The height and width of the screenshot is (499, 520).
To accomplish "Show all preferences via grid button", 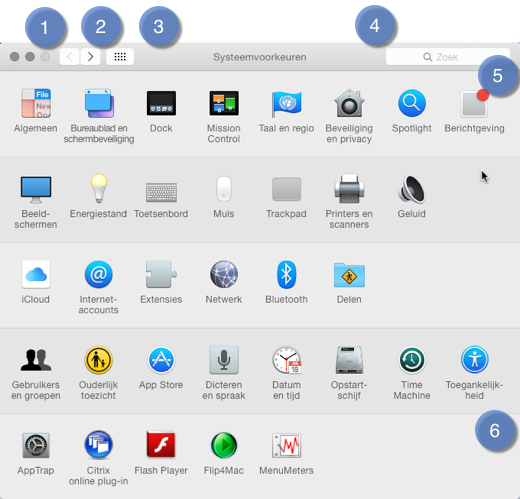I will click(120, 57).
